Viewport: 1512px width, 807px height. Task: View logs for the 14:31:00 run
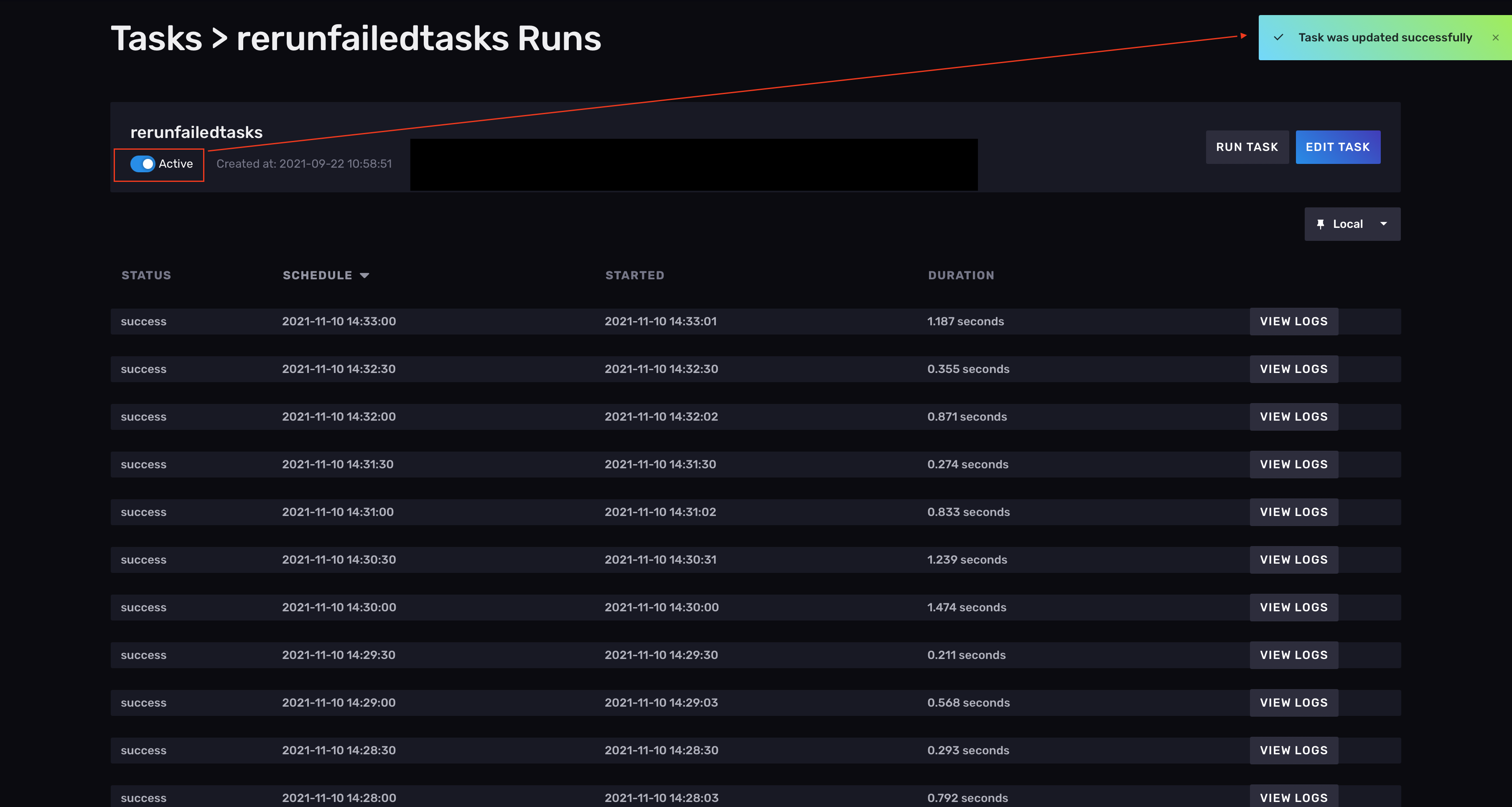tap(1294, 511)
